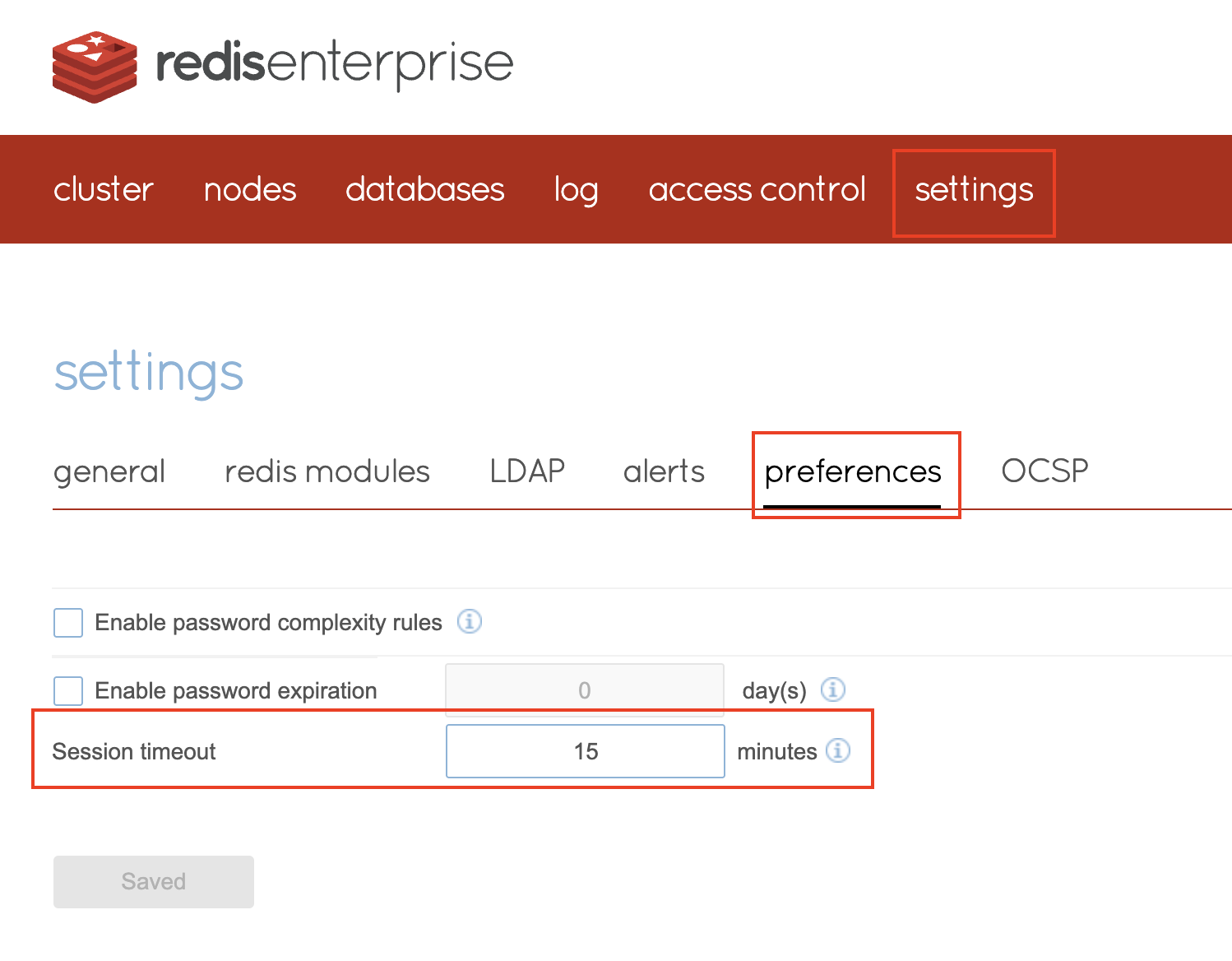Click the Enable password expiration label
Viewport: 1232px width, 961px height.
[236, 690]
